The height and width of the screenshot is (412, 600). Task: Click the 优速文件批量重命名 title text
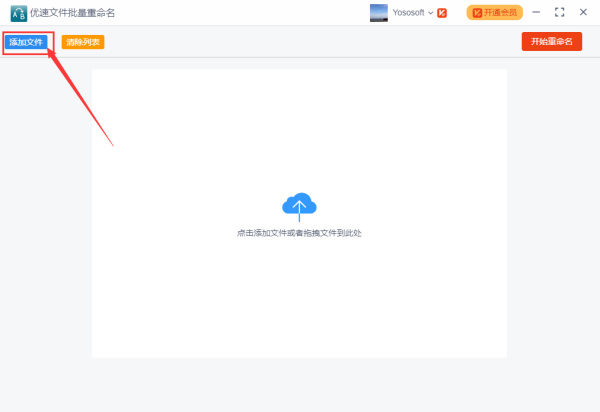coord(72,13)
